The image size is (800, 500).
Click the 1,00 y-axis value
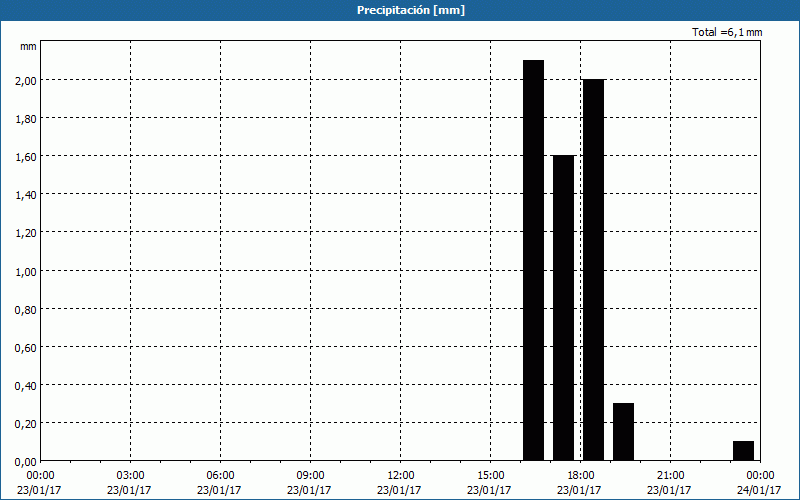[26, 271]
